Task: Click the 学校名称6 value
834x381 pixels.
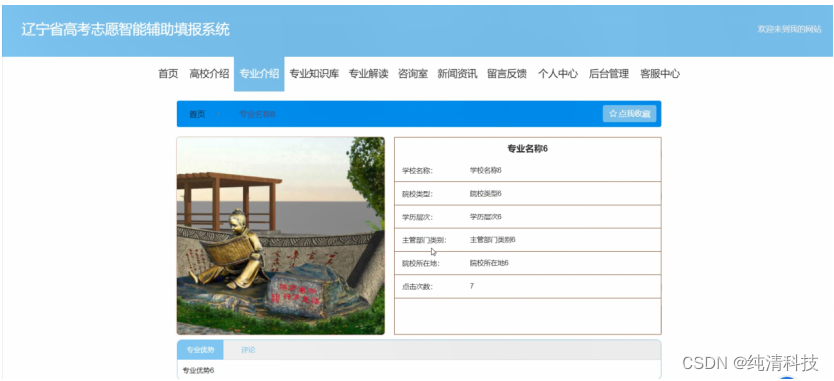Action: pos(485,170)
